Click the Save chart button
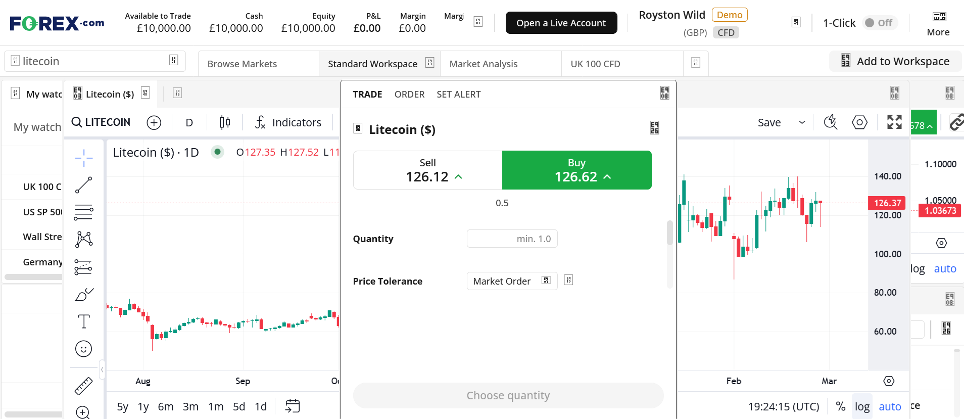 click(x=769, y=122)
